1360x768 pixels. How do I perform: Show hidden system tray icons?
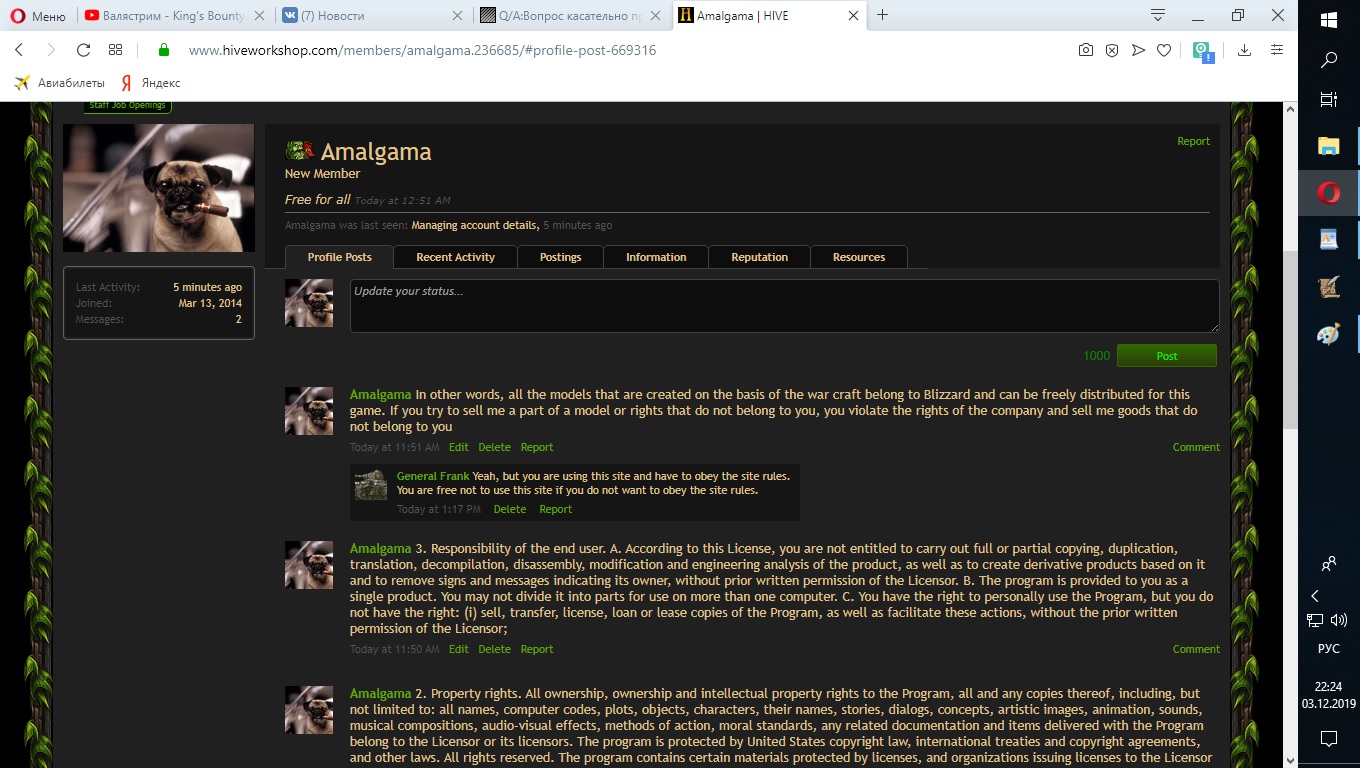(1315, 596)
